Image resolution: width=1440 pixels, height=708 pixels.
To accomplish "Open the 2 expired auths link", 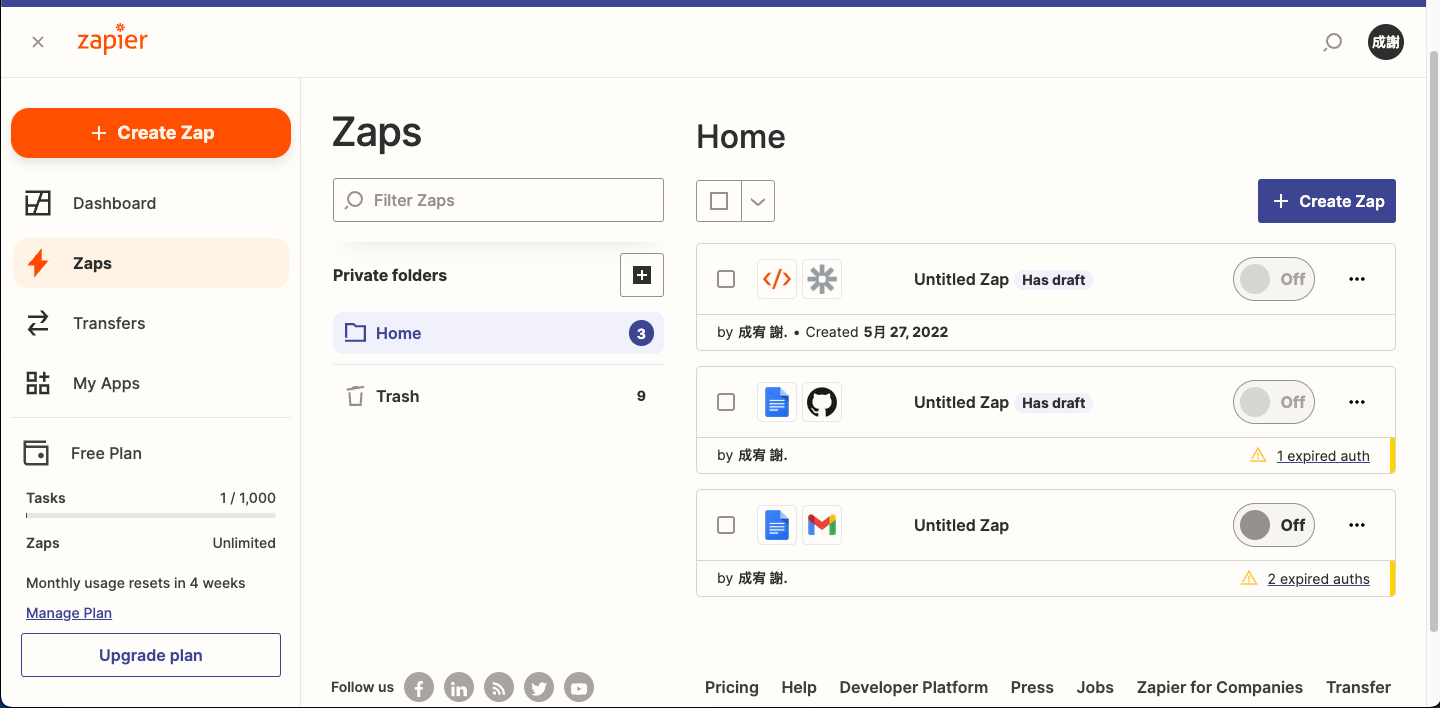I will tap(1319, 579).
